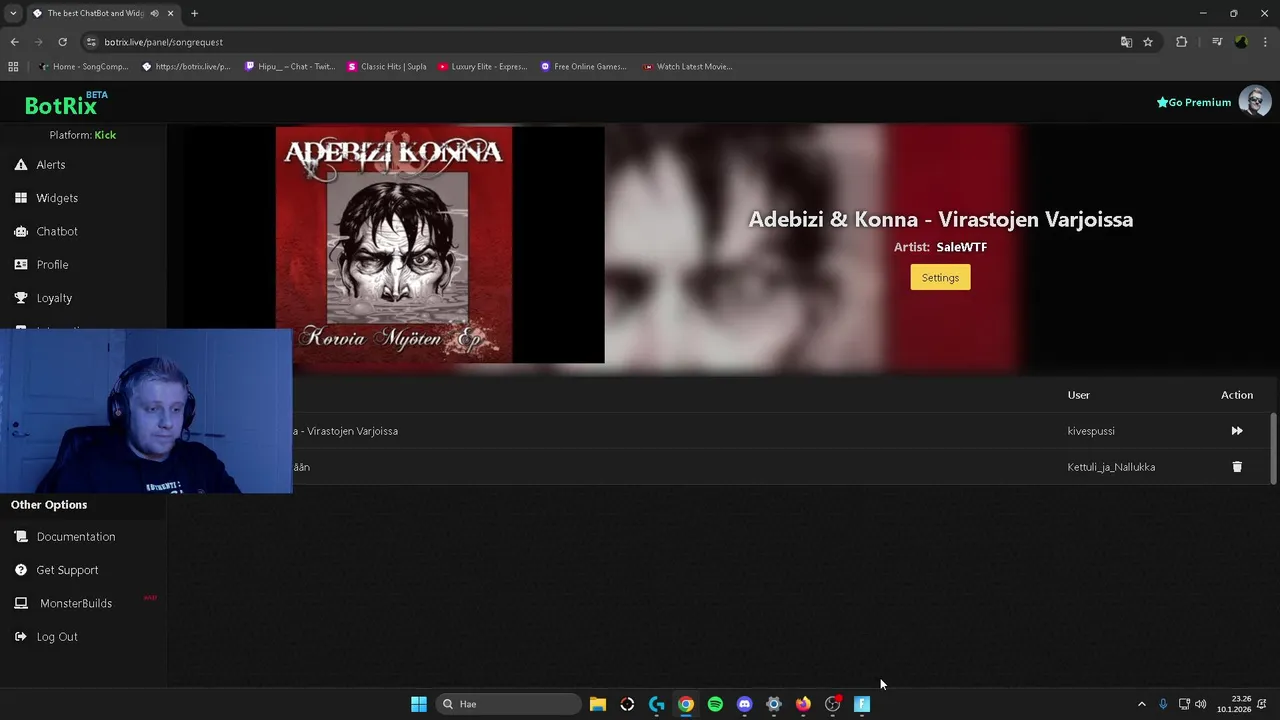Select the Virastojen Varjoissa song row
1280x720 pixels.
coord(722,431)
